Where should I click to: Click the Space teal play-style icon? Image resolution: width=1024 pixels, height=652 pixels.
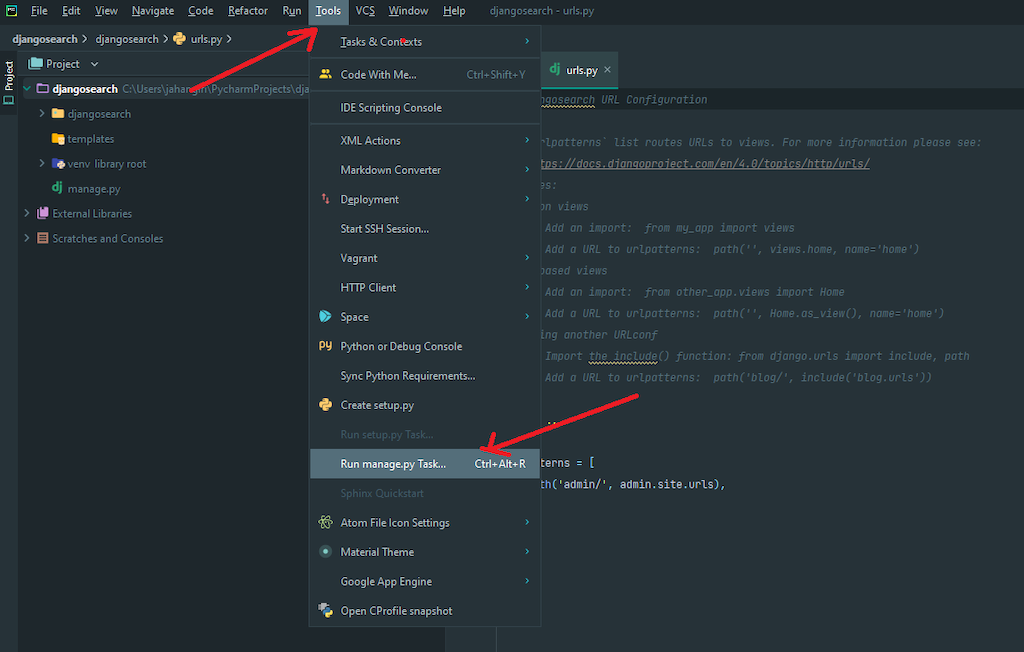coord(324,316)
